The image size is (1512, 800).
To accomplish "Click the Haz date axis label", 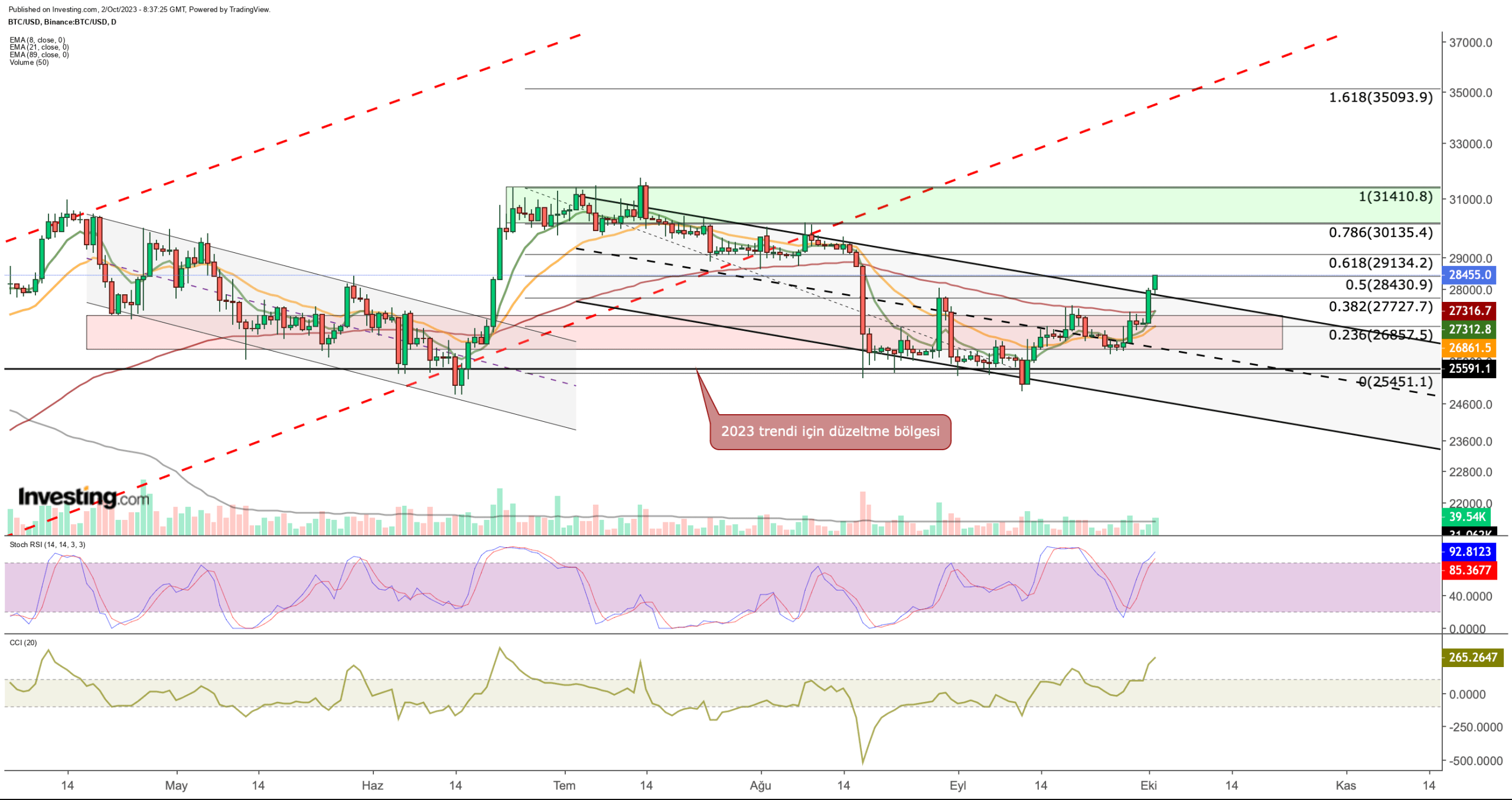I will [x=373, y=786].
